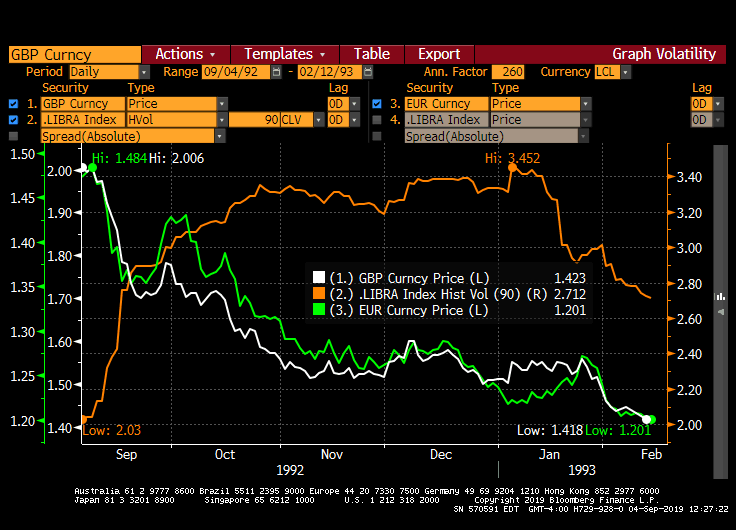Edit security 1 GBP Curncy field
736x530 pixels.
click(x=83, y=104)
